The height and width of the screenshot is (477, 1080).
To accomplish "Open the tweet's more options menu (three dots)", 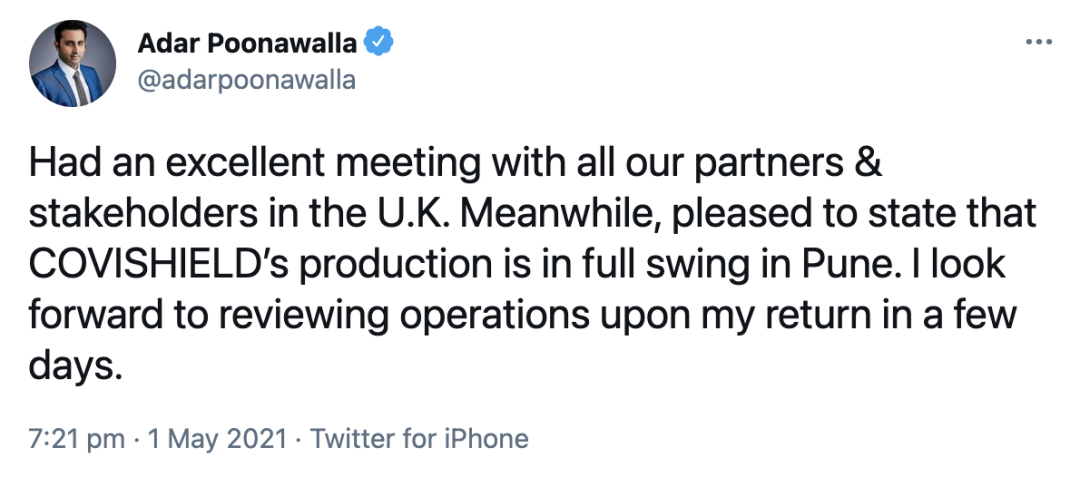I will (x=1040, y=42).
